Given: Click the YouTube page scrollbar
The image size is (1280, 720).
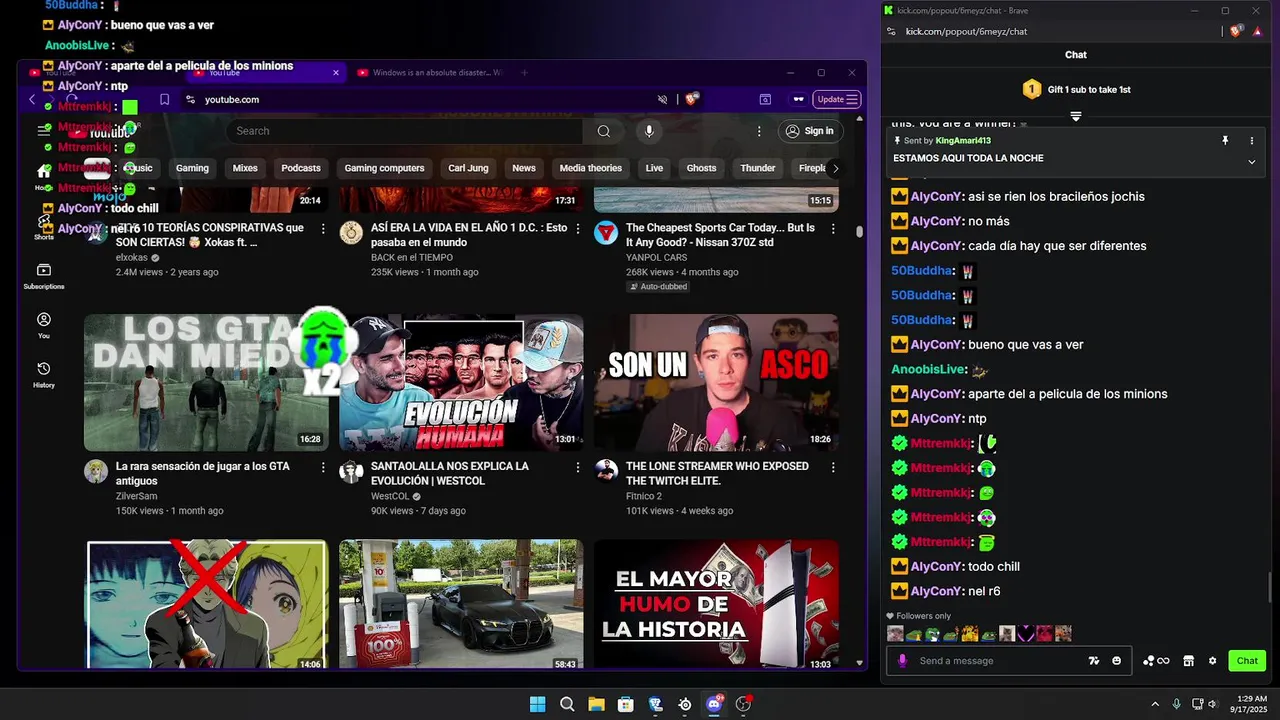Looking at the screenshot, I should point(859,231).
